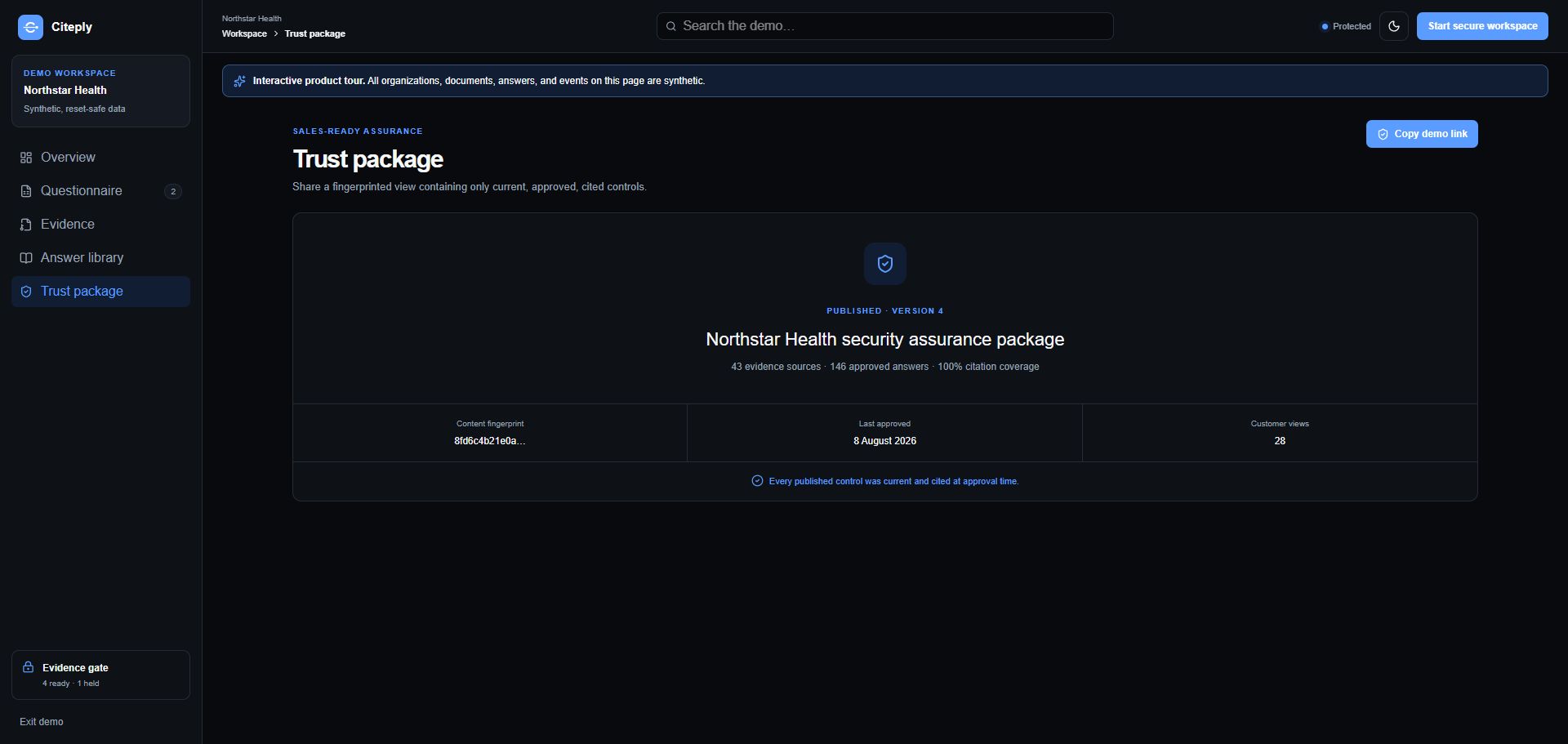This screenshot has height=744, width=1568.
Task: Click the check circle icon beside published control note
Action: pyautogui.click(x=757, y=481)
